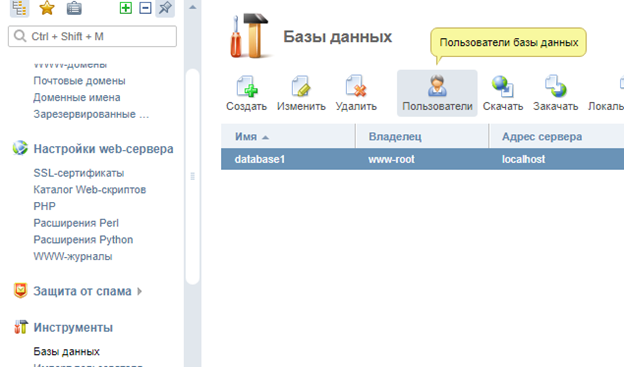
Task: Upload a database dump with Закачать
Action: pos(556,94)
